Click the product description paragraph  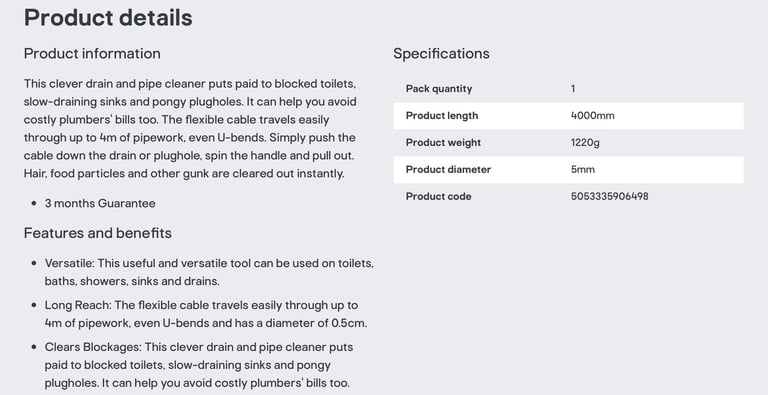click(x=190, y=128)
